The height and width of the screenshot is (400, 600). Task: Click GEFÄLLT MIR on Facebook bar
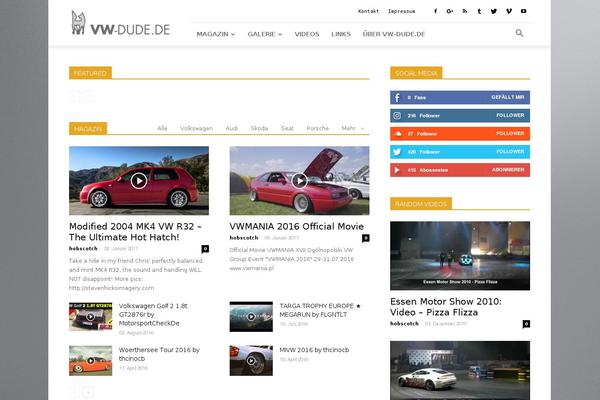click(508, 97)
